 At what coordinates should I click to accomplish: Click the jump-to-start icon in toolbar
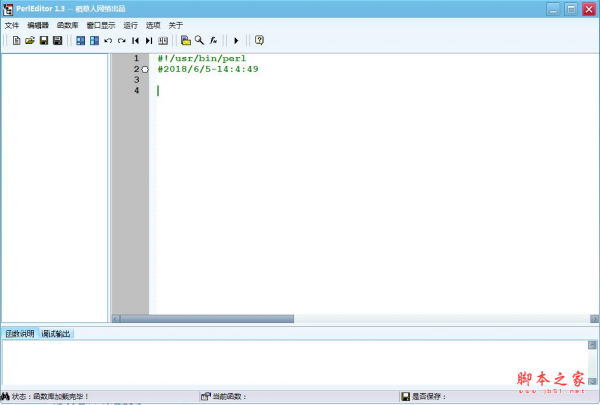point(135,40)
